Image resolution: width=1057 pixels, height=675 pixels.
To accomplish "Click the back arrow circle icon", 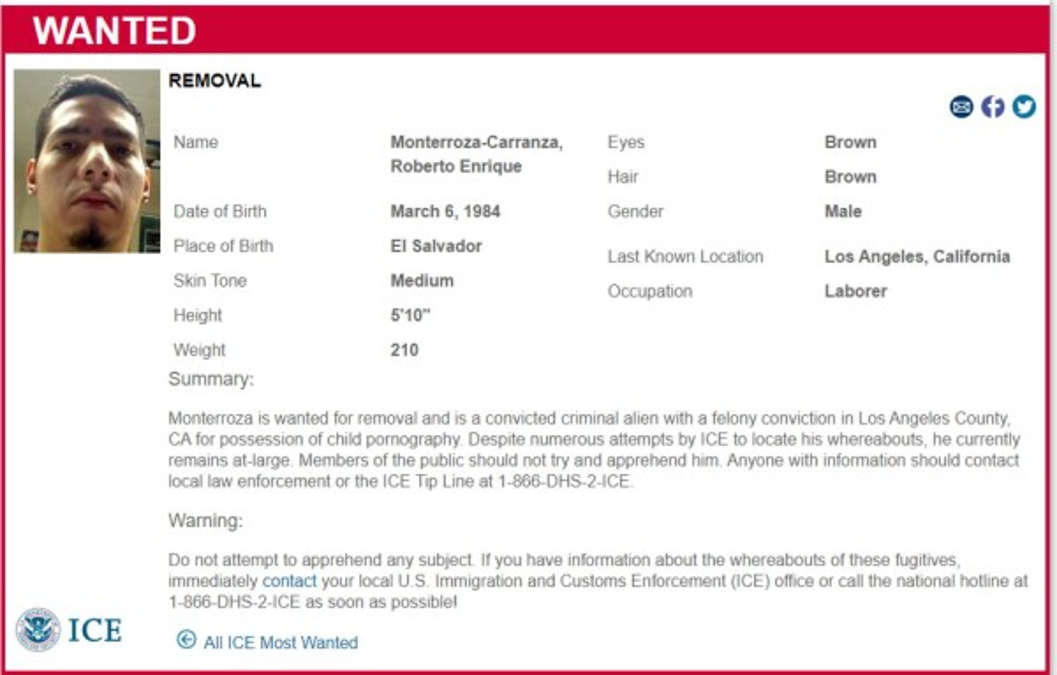I will 186,640.
